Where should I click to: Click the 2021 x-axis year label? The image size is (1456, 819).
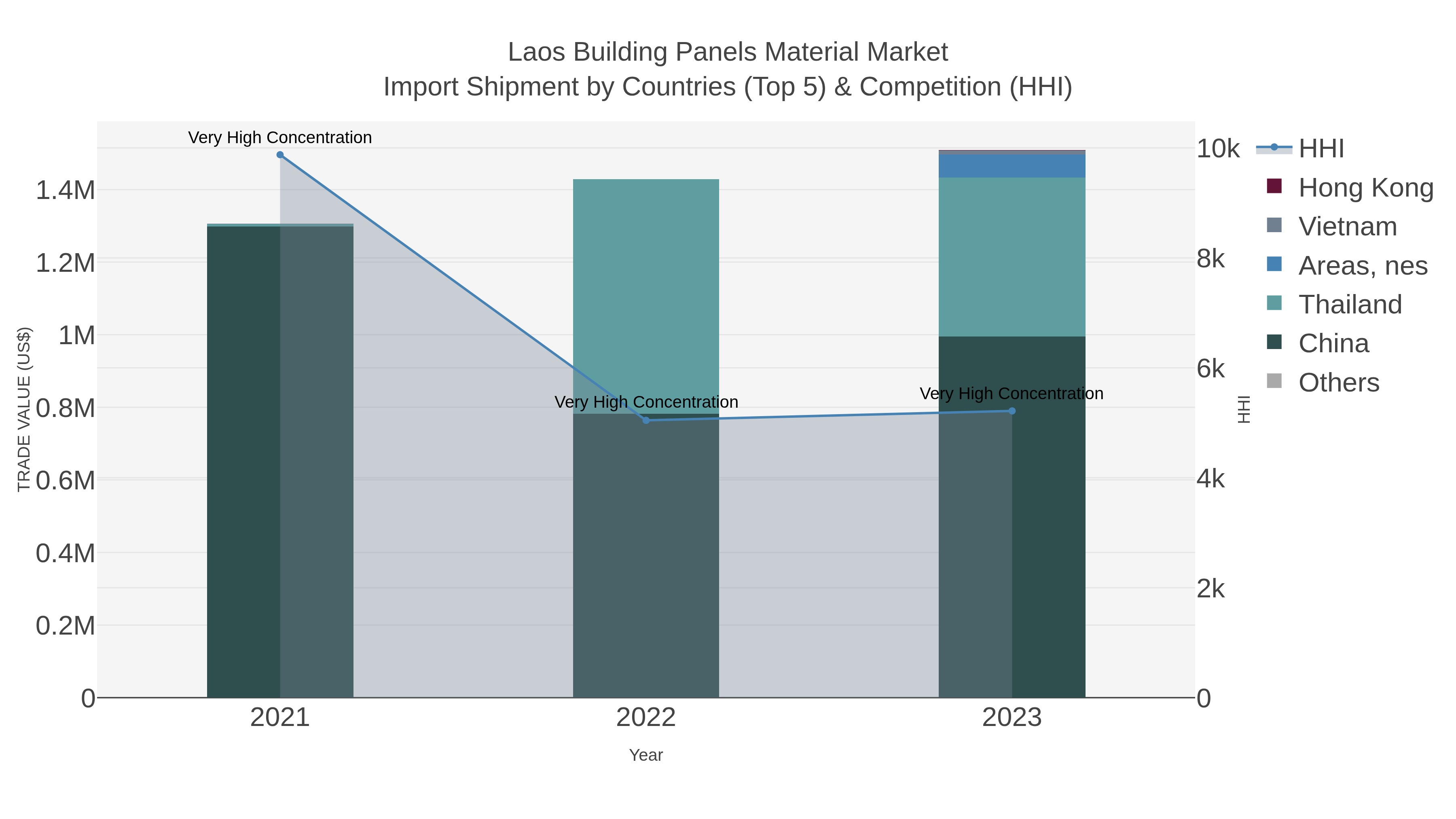pyautogui.click(x=280, y=718)
